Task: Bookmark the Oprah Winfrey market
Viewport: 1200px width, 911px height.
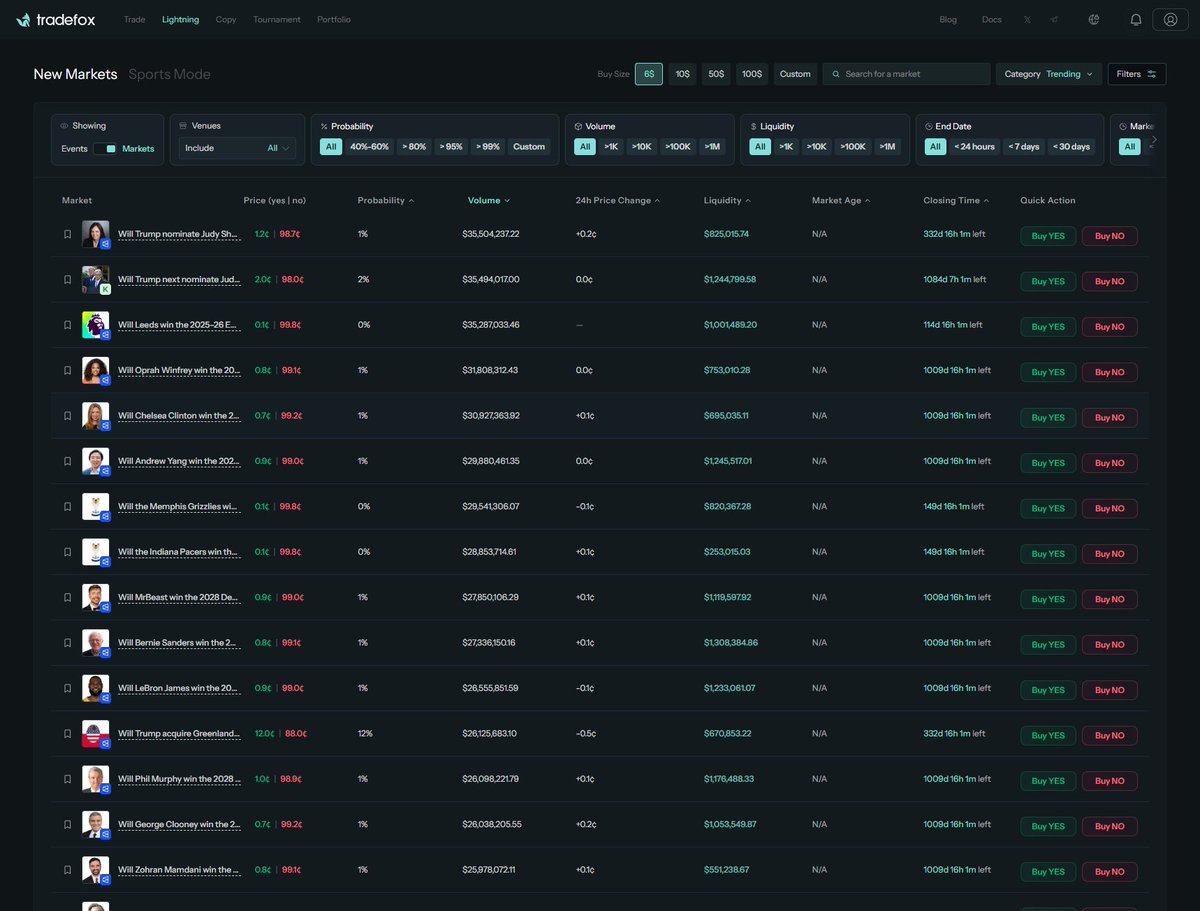Action: pos(68,370)
